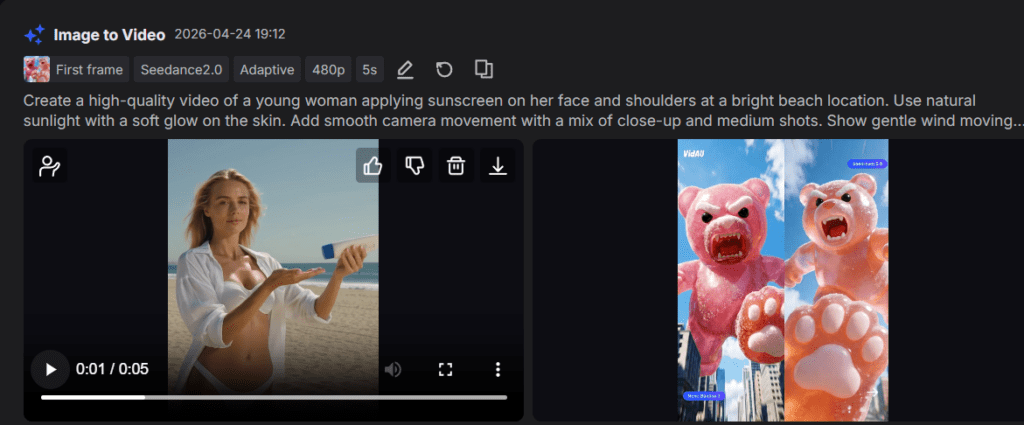Select the First frame tag
1024x425 pixels.
76,70
